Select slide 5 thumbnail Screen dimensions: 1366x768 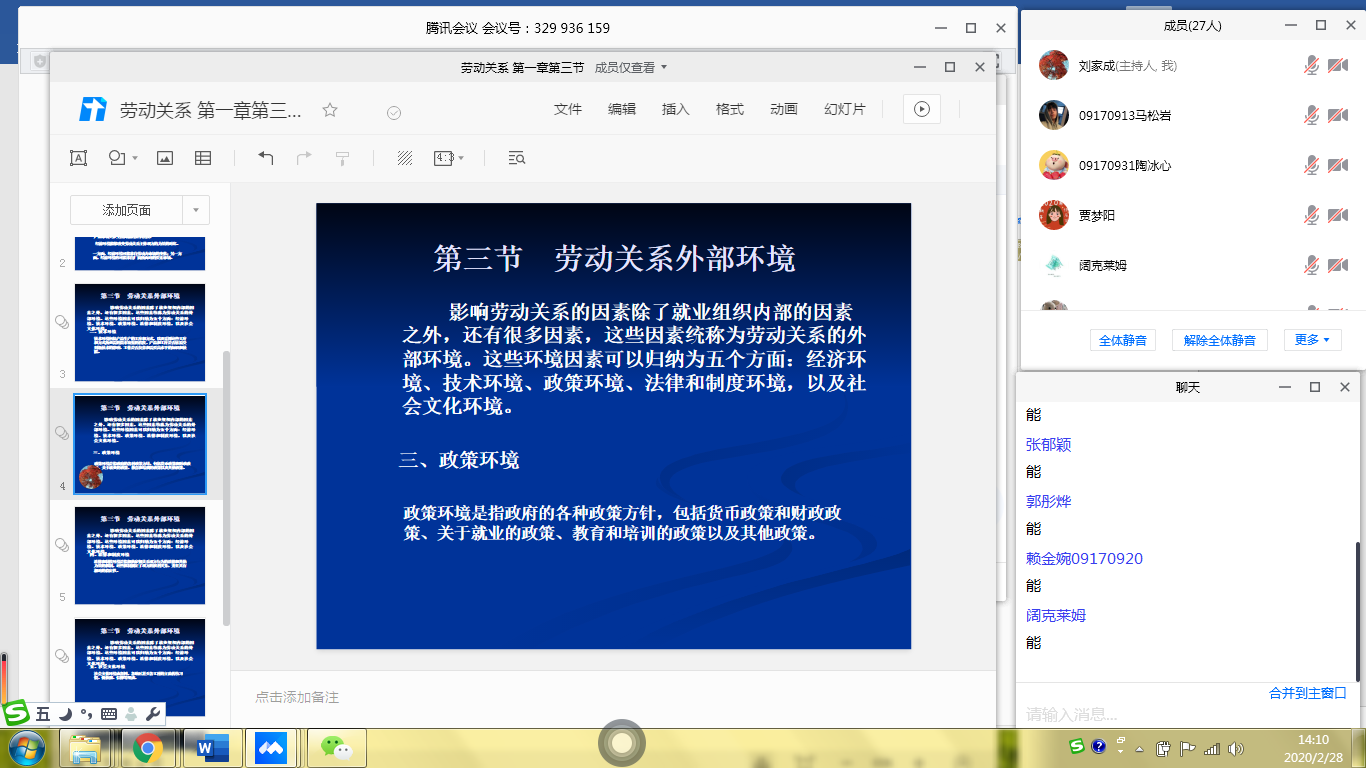pyautogui.click(x=140, y=556)
